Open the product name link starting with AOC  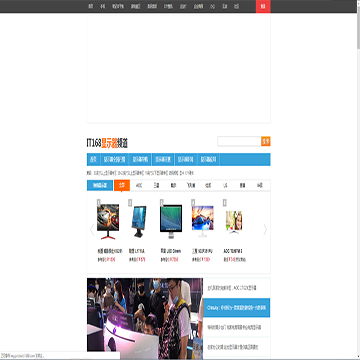coord(233,251)
